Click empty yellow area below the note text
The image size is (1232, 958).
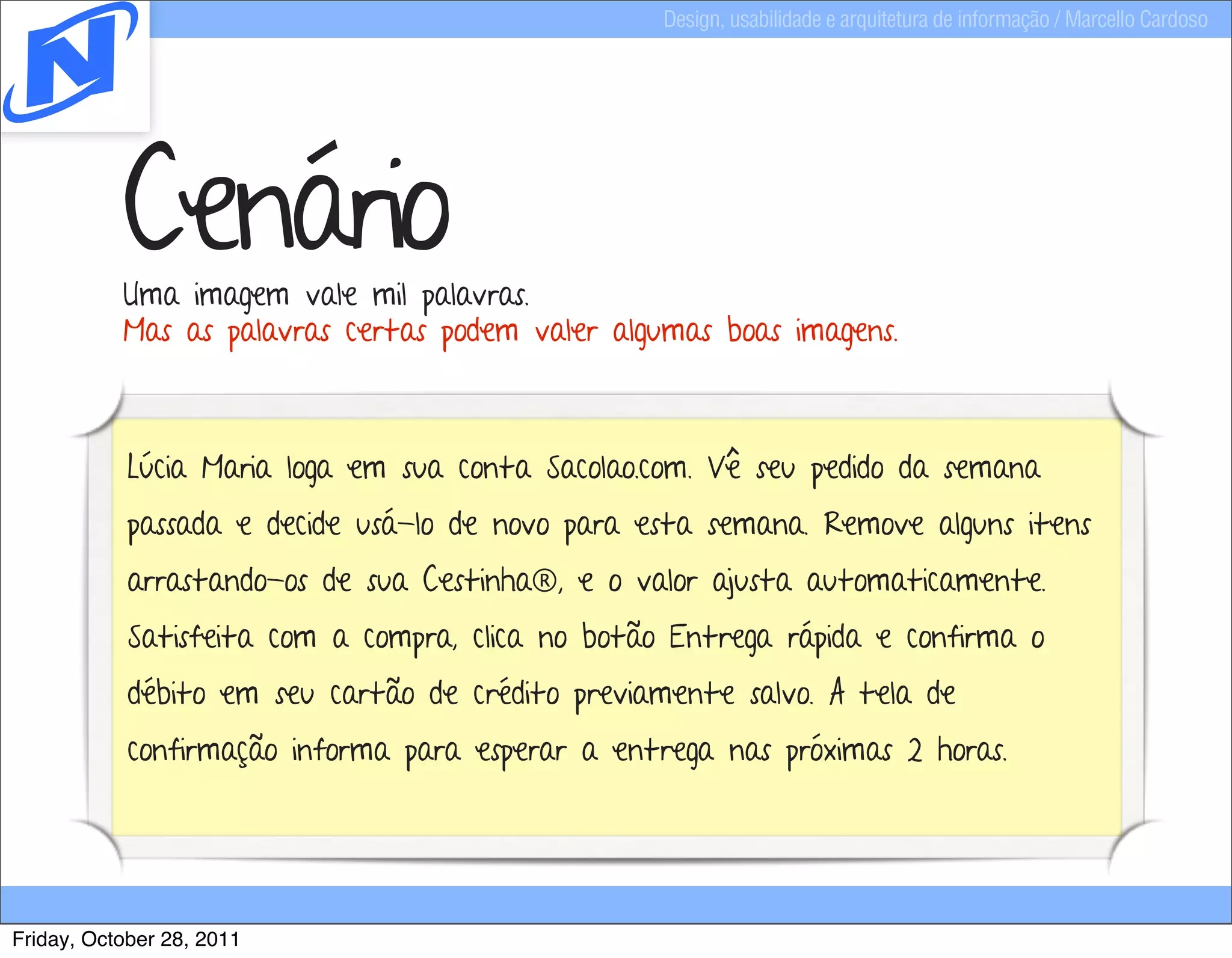coord(616,803)
